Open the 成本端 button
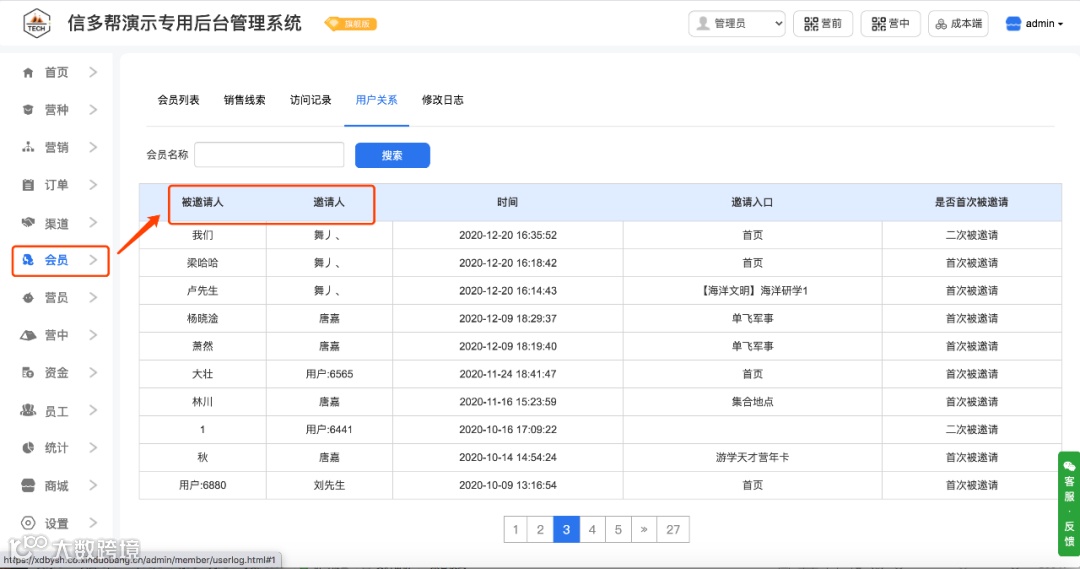The image size is (1080, 569). 959,23
